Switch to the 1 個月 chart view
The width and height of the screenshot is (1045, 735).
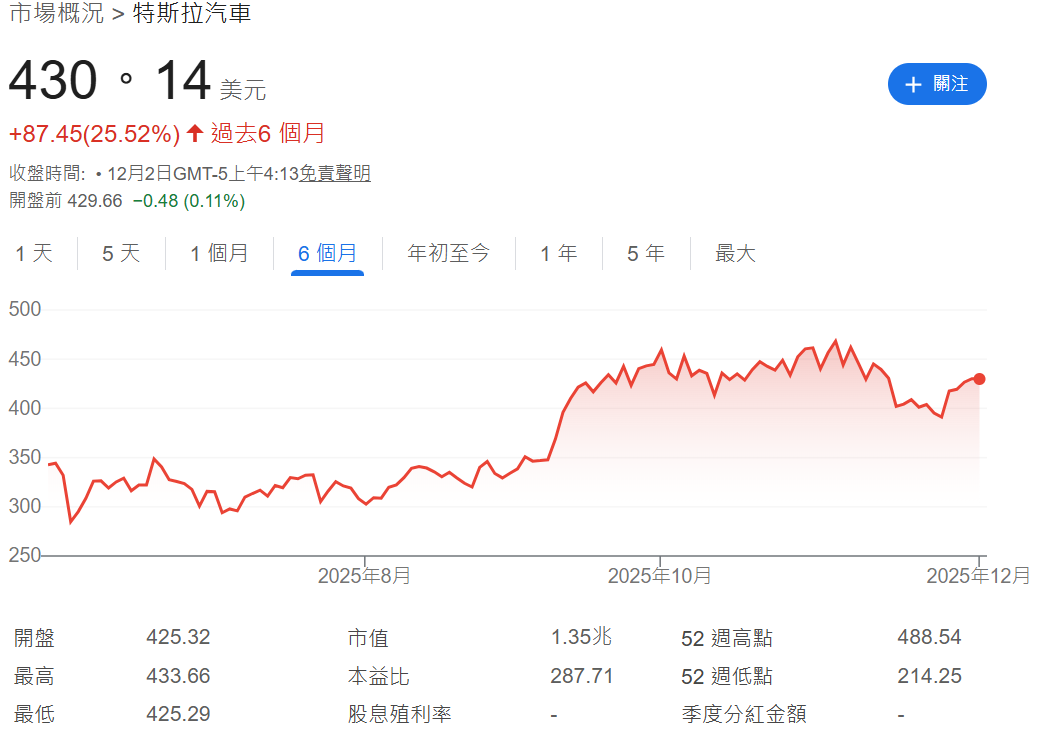point(219,253)
